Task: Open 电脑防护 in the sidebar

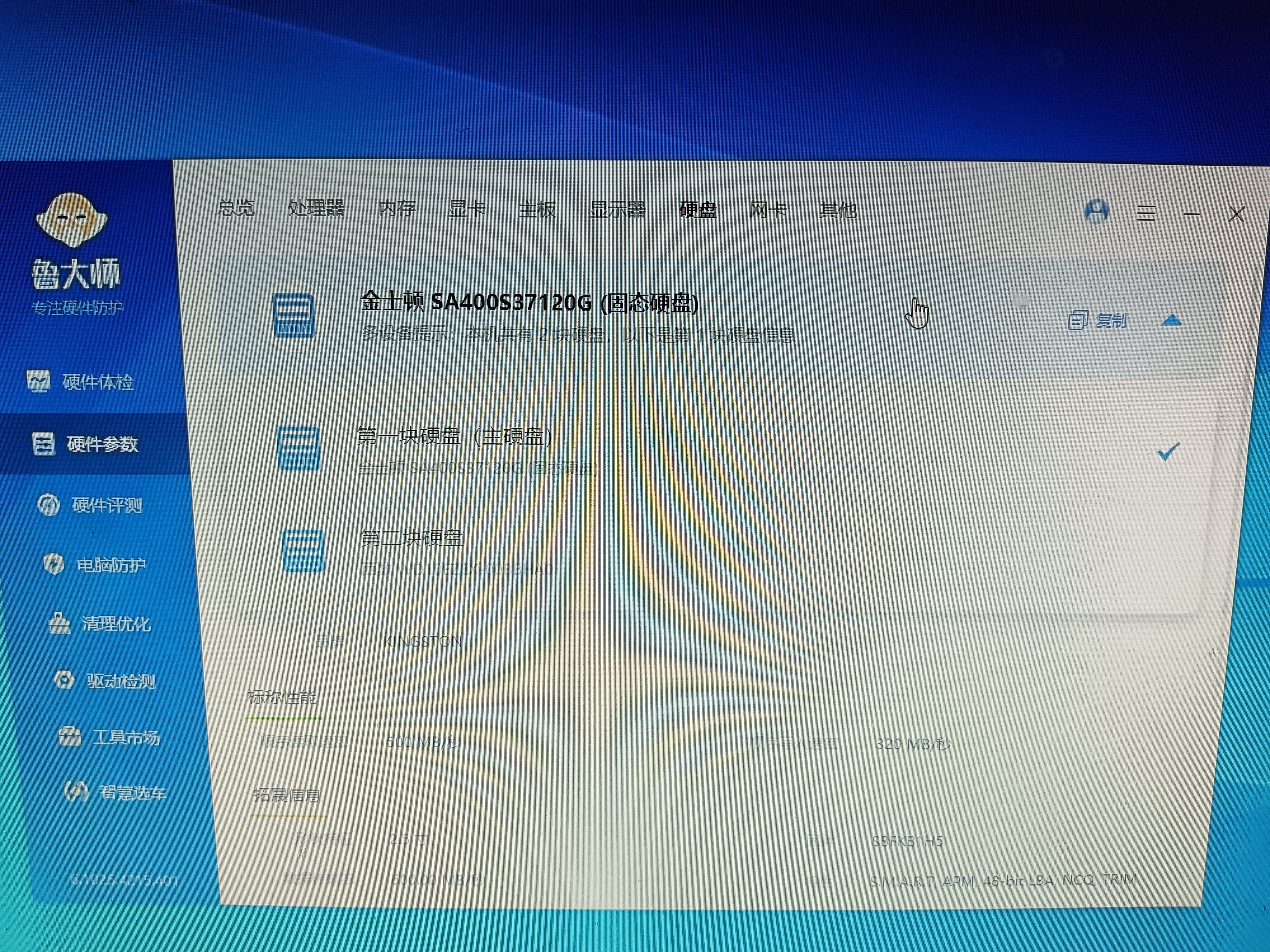Action: tap(95, 565)
